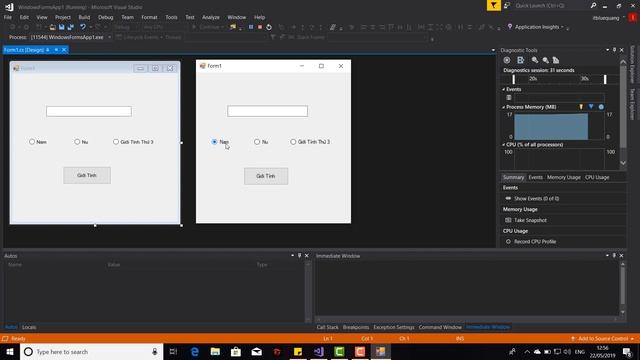Screen dimensions: 640x360
Task: Restart the debug session icon
Action: [x=269, y=27]
